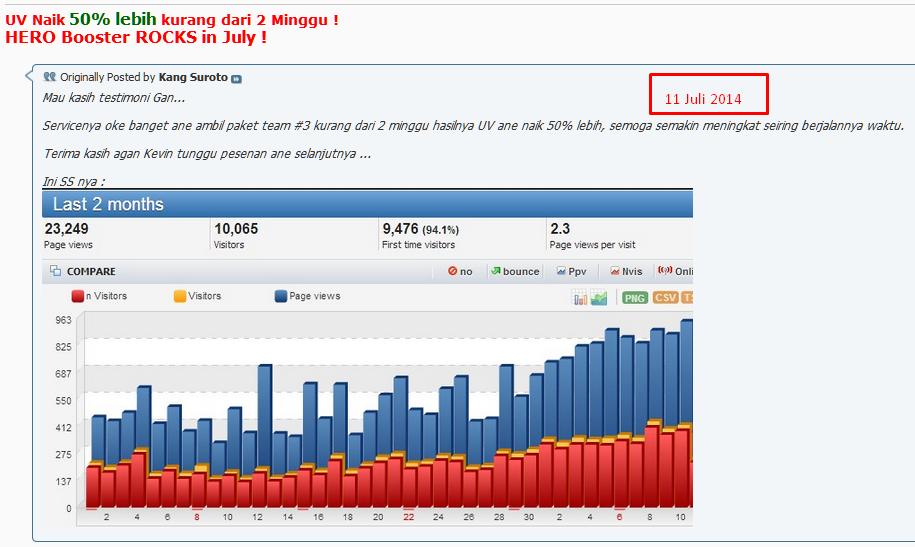This screenshot has width=915, height=547.
Task: Toggle blue Page views legend swatch
Action: tap(281, 296)
